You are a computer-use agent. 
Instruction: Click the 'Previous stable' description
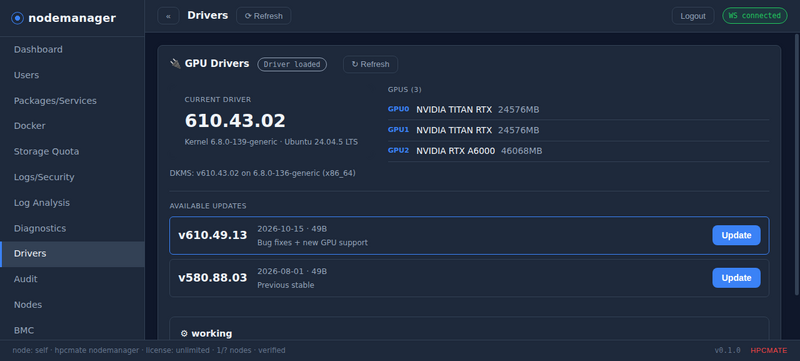point(285,285)
